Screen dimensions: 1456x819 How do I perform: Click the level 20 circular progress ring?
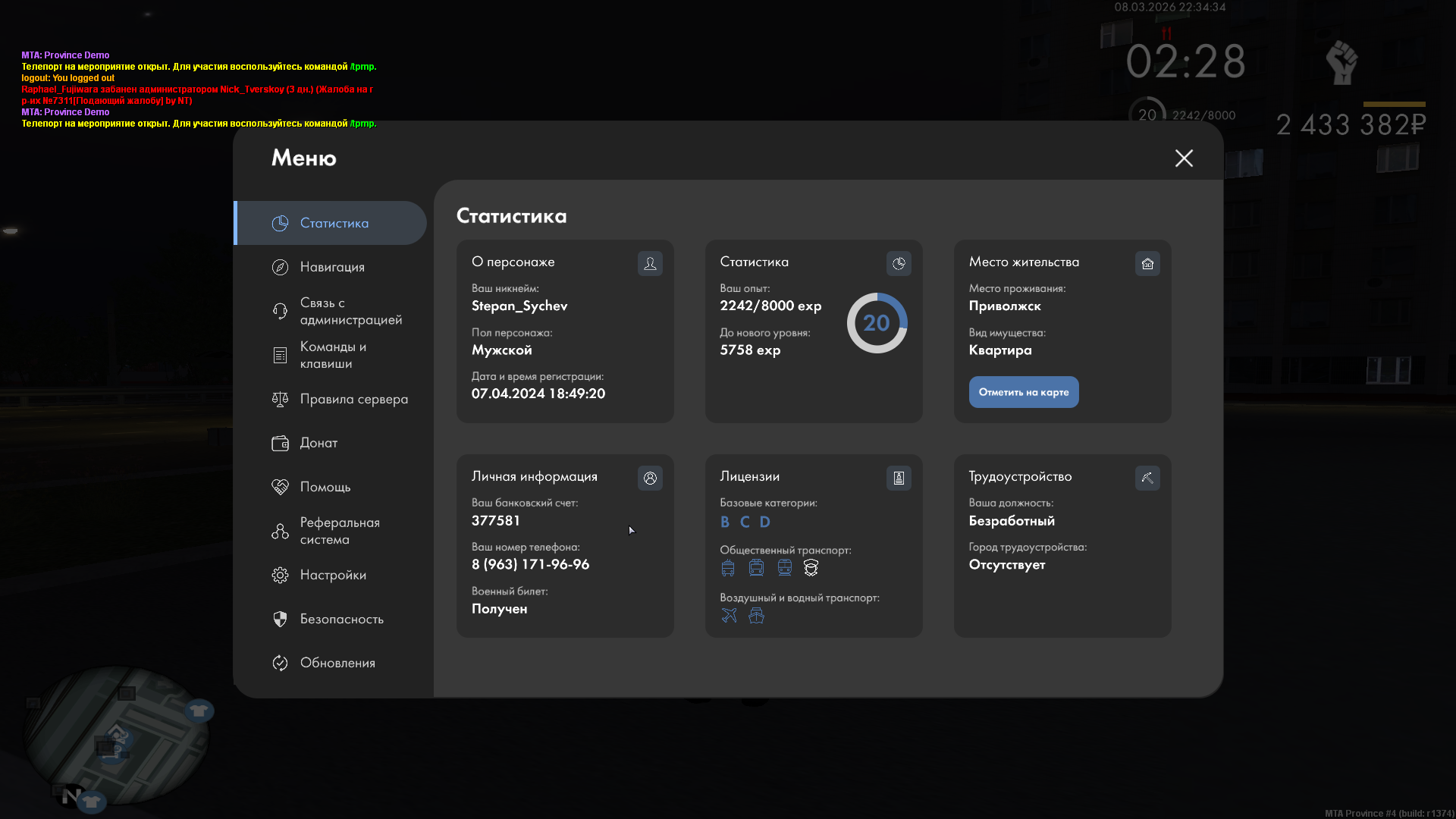[x=877, y=323]
